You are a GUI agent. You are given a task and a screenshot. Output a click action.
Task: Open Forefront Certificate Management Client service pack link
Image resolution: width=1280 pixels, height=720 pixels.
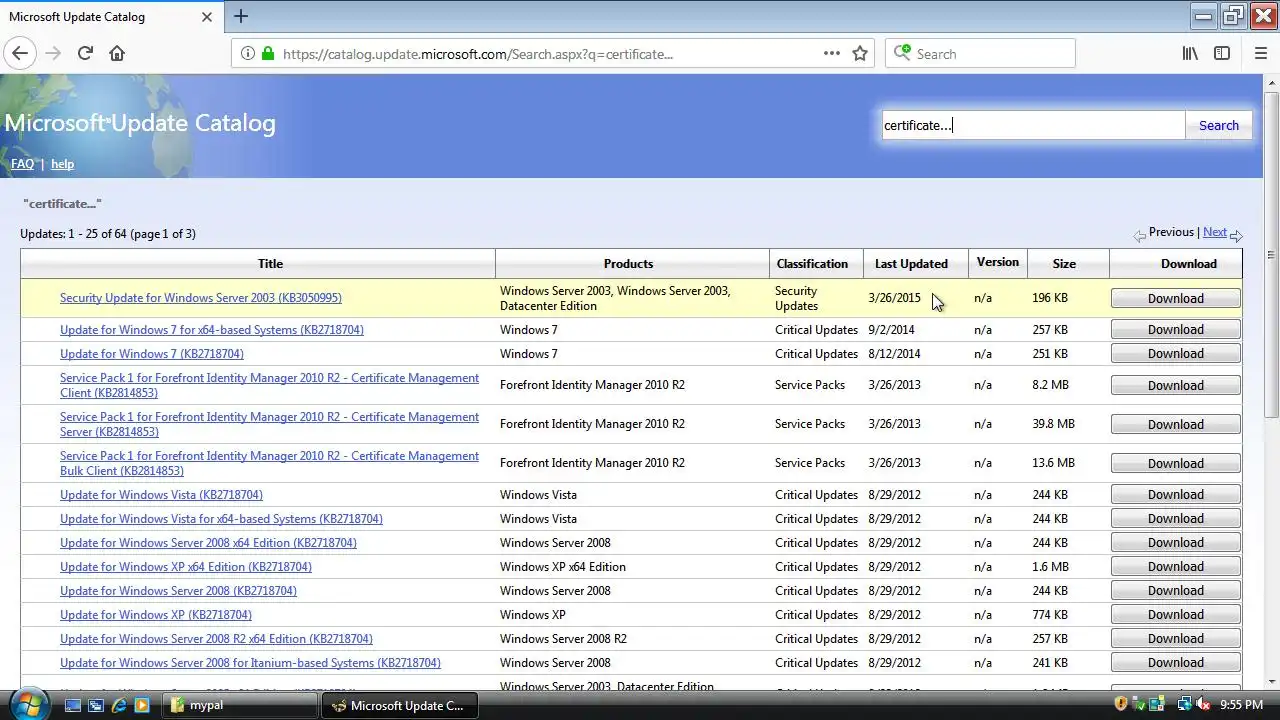(x=269, y=385)
